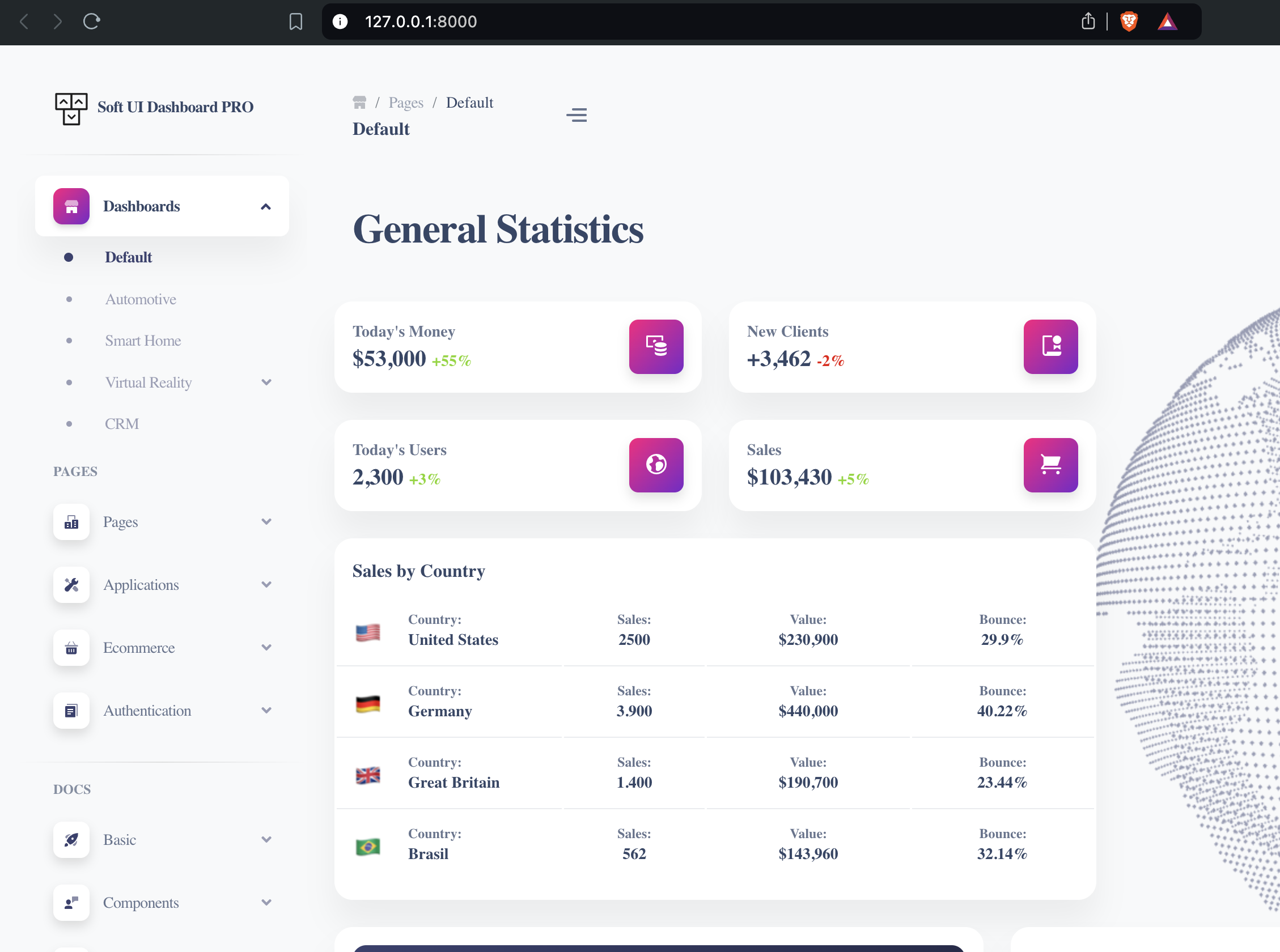Click the 2,300 users value
The image size is (1280, 952).
378,477
